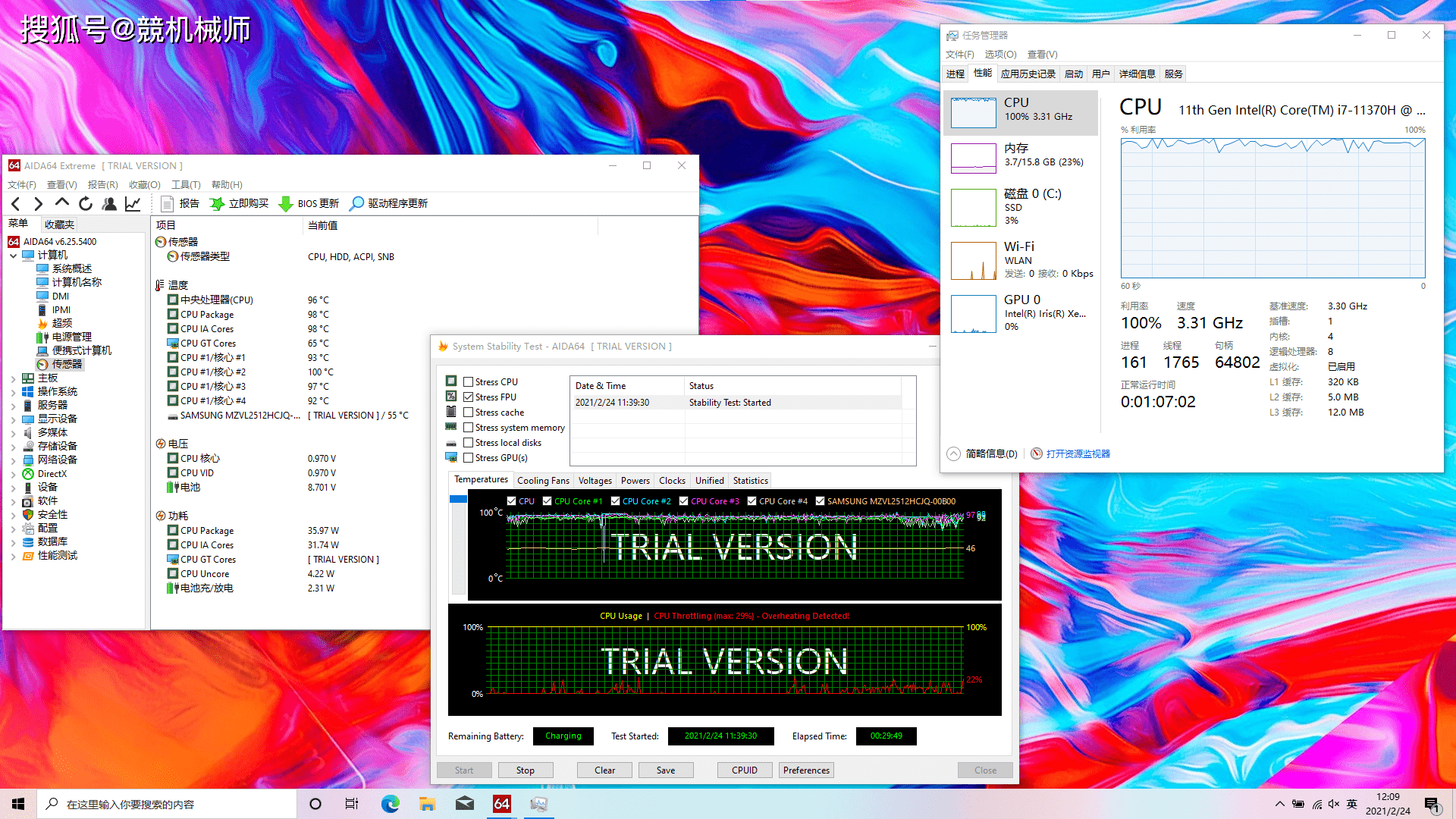This screenshot has height=819, width=1456.
Task: Expand the 服务器 tree node
Action: click(x=14, y=406)
